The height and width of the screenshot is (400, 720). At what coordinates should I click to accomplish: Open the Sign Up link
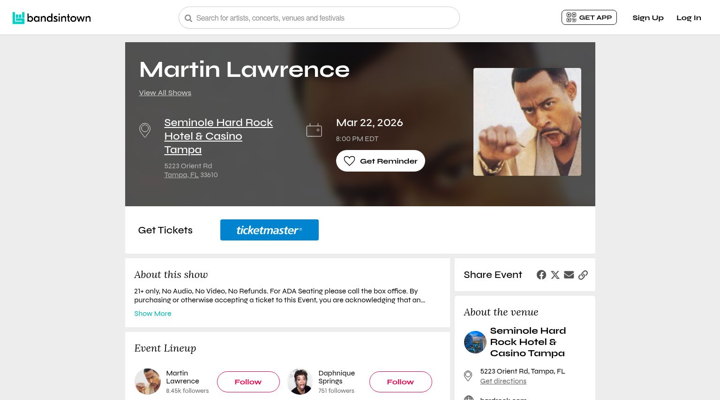tap(648, 18)
